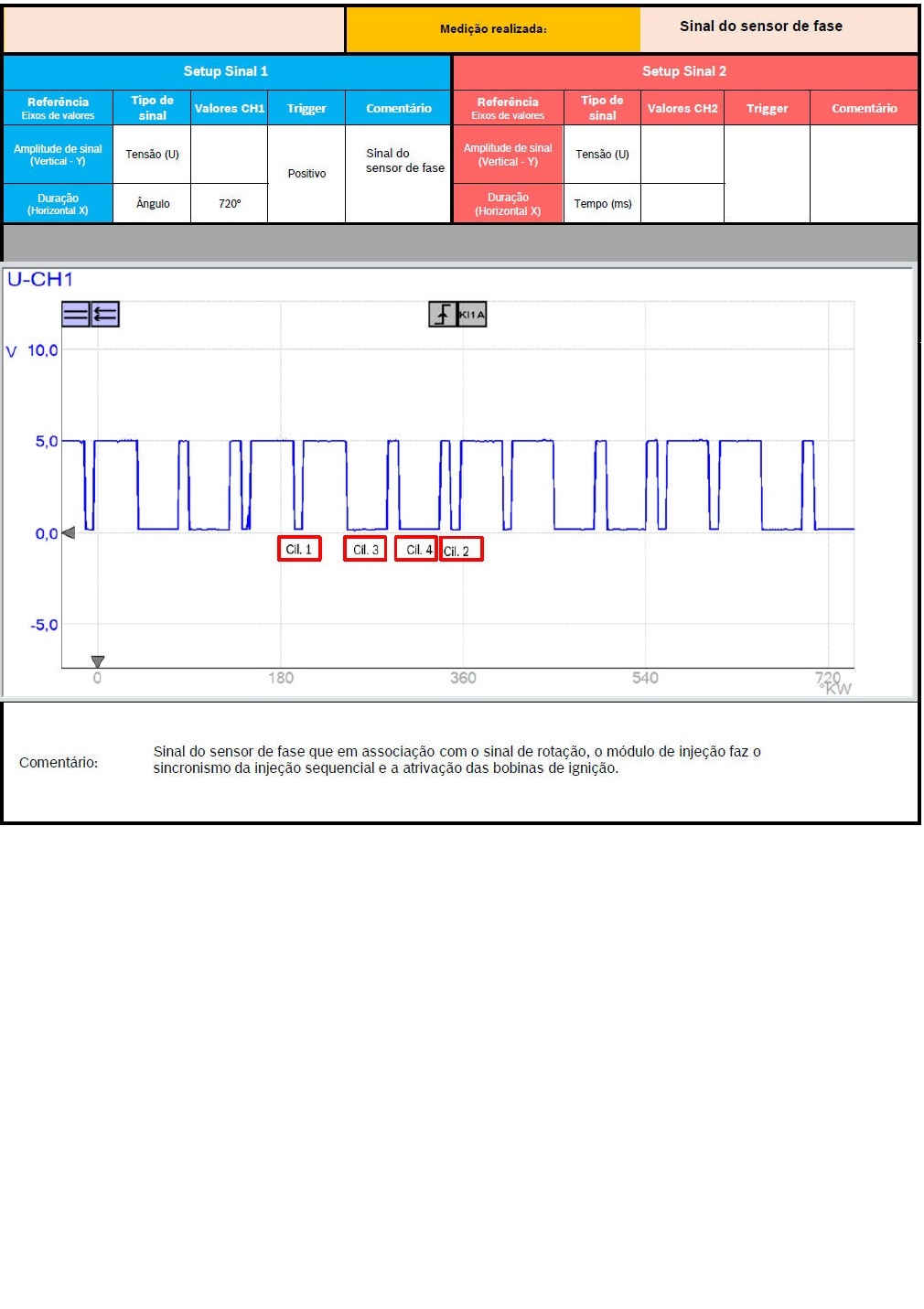924x1309 pixels.
Task: Select the Cil. 3 label box
Action: coord(365,549)
